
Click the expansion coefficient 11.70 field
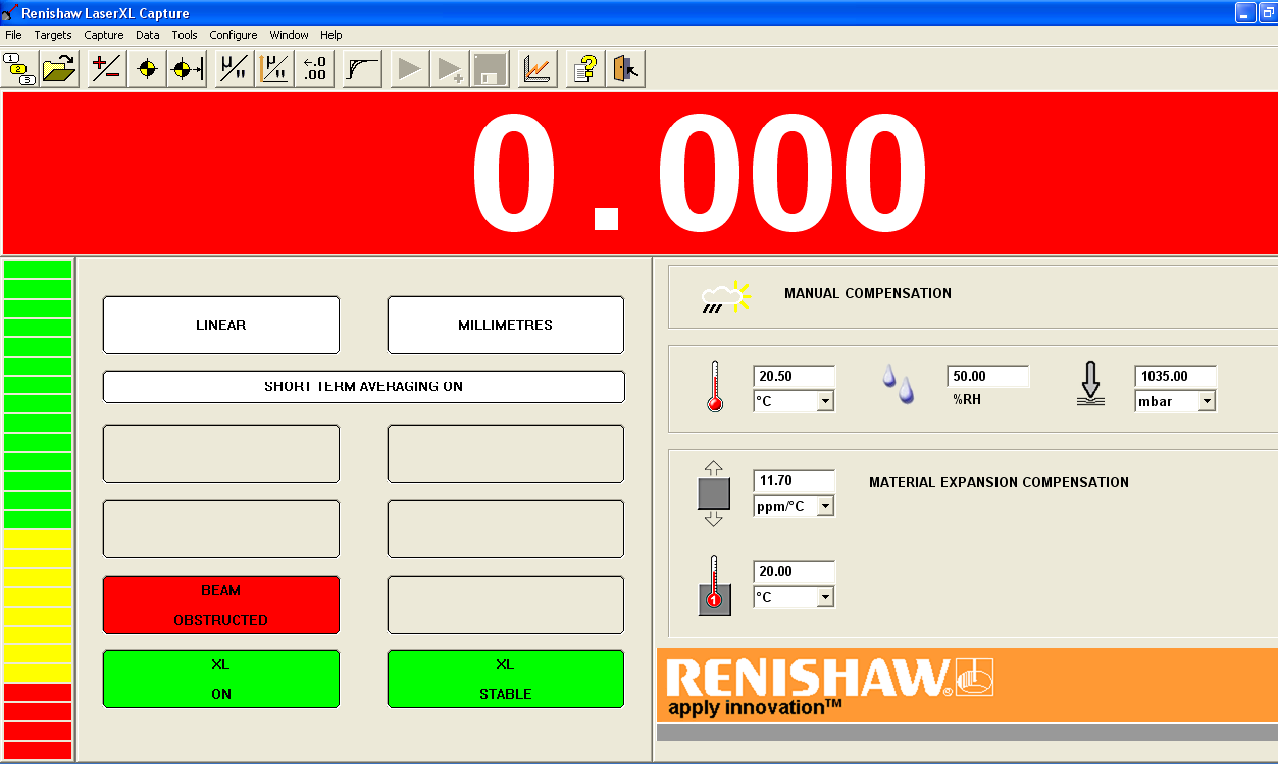(794, 481)
